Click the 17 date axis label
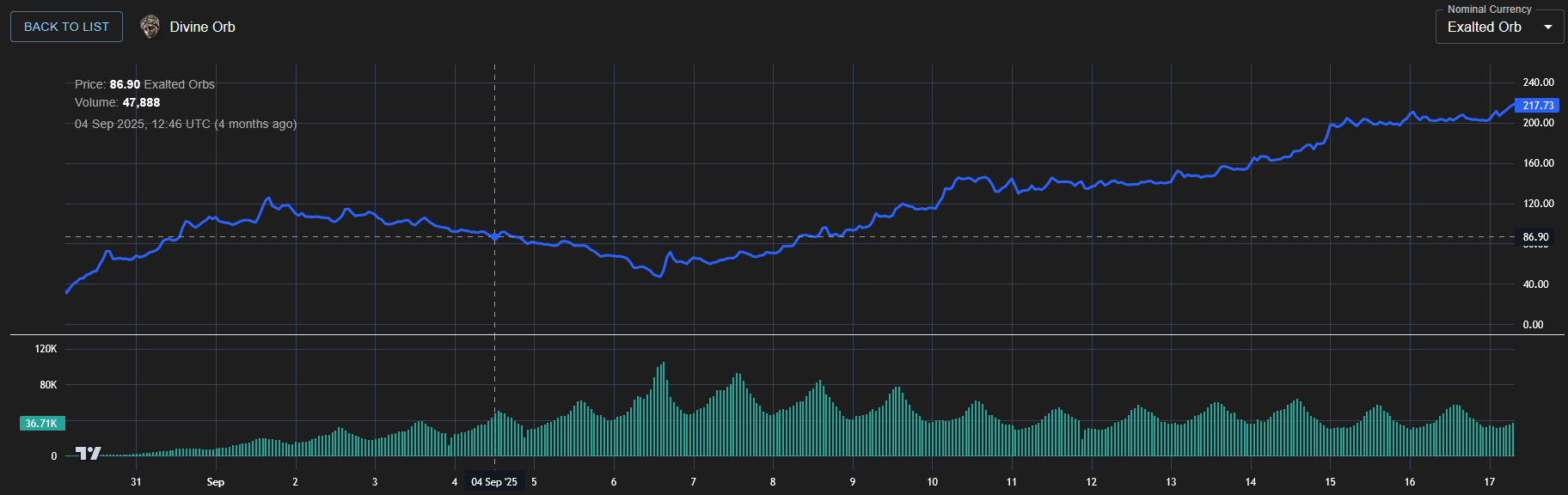The height and width of the screenshot is (495, 1568). [1490, 482]
